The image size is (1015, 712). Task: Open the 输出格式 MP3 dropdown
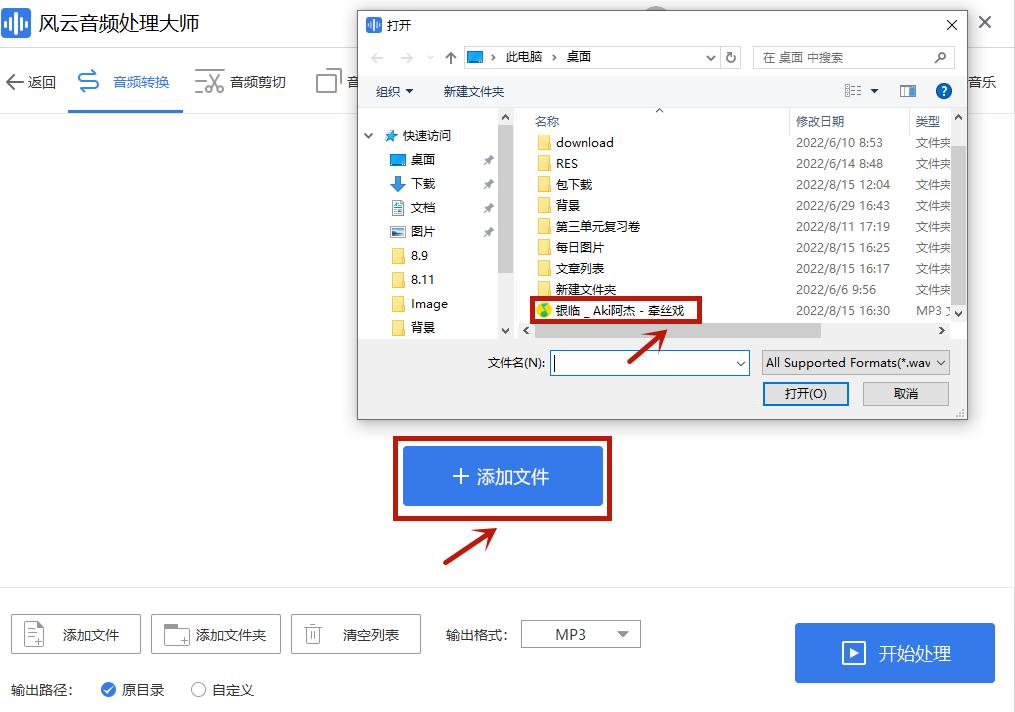point(580,634)
